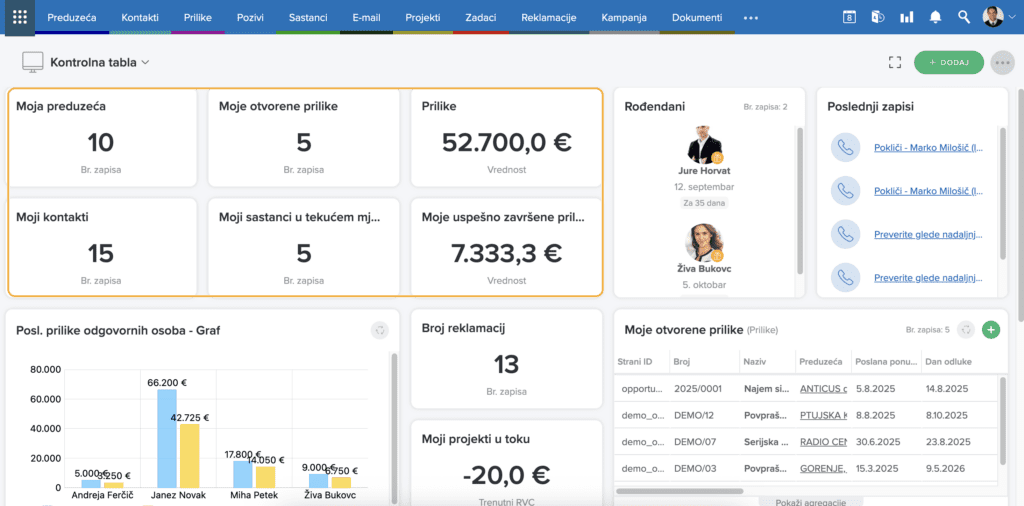The width and height of the screenshot is (1024, 506).
Task: Click the monitor icon beside Kontrolna tabla
Action: [x=32, y=63]
